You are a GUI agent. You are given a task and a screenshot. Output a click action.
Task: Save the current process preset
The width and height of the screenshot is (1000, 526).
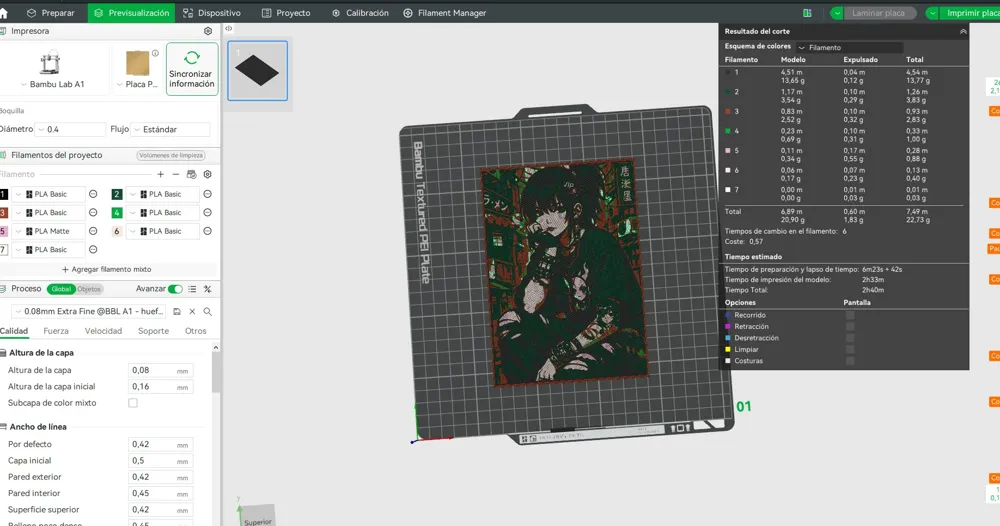(177, 311)
